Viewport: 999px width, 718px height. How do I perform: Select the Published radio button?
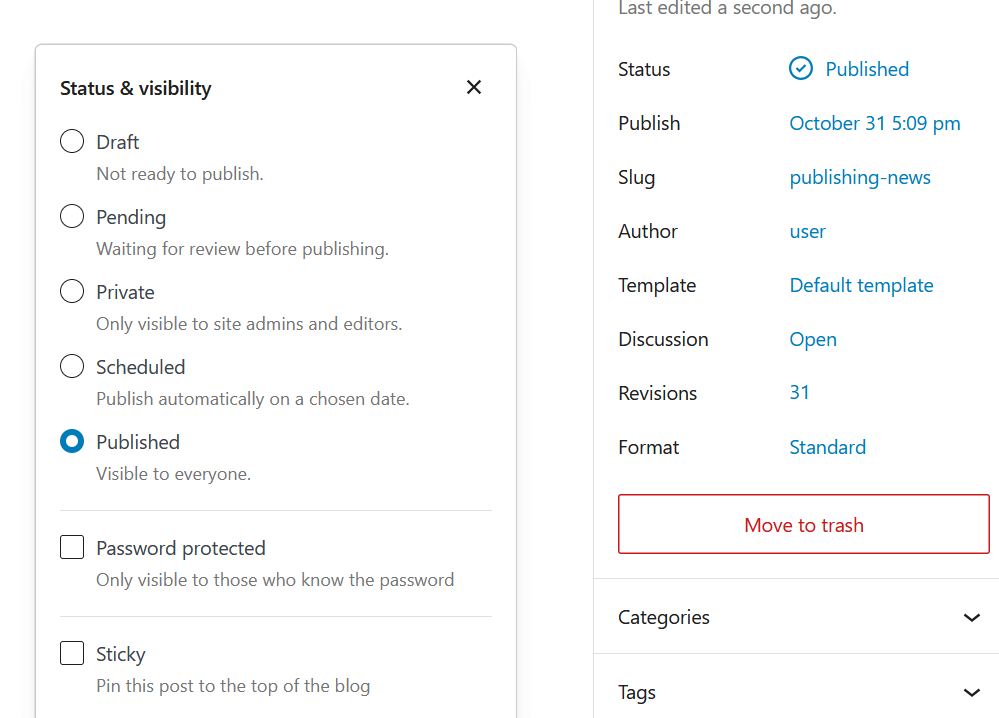72,442
